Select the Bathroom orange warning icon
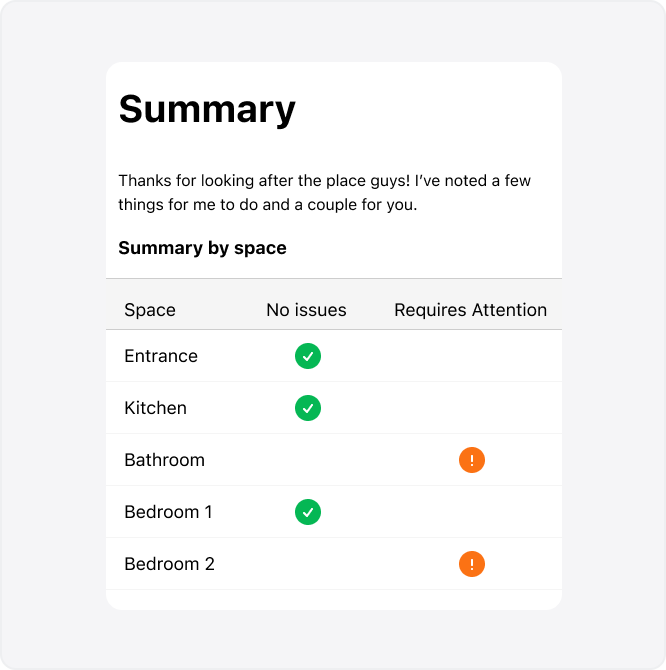This screenshot has width=666, height=670. click(x=472, y=460)
